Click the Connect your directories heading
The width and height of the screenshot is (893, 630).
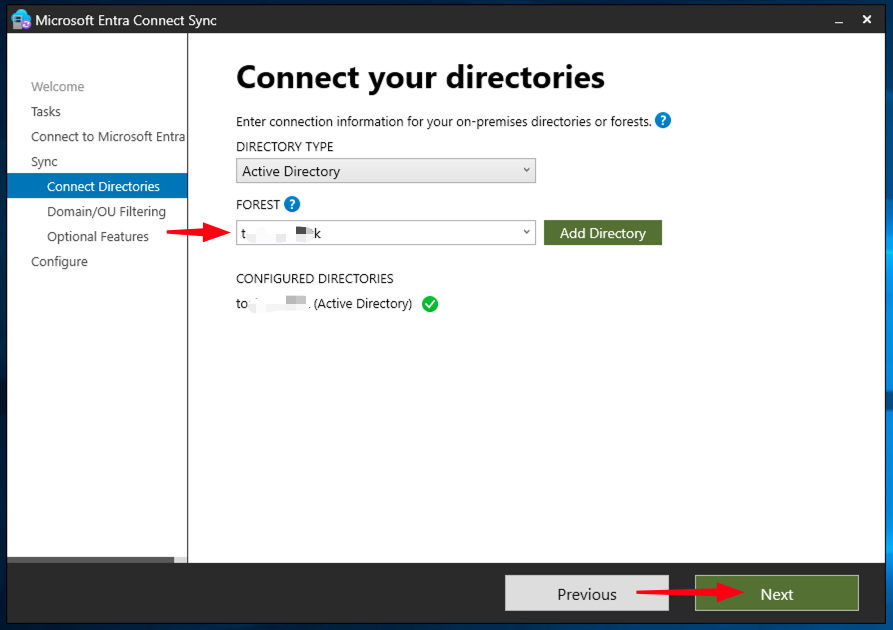420,77
